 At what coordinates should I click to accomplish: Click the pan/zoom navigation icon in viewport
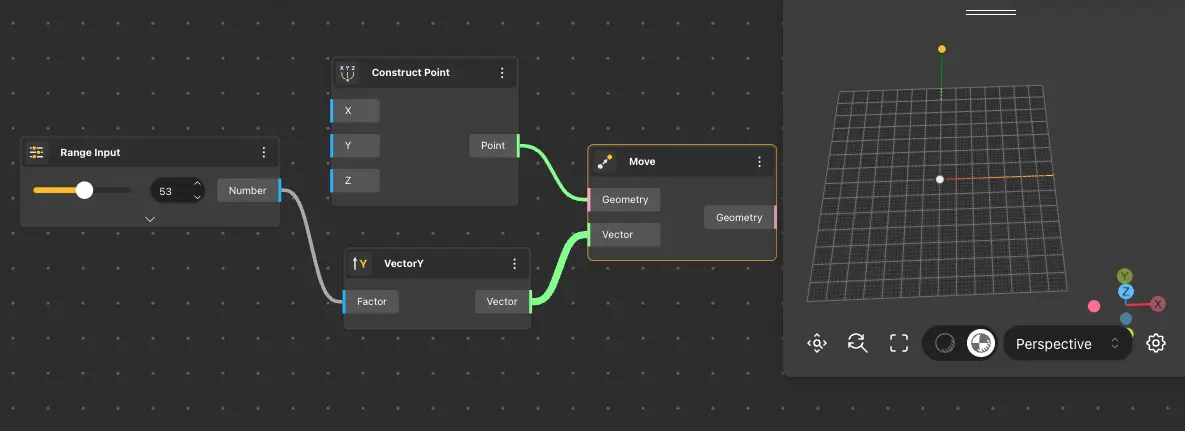[x=817, y=343]
